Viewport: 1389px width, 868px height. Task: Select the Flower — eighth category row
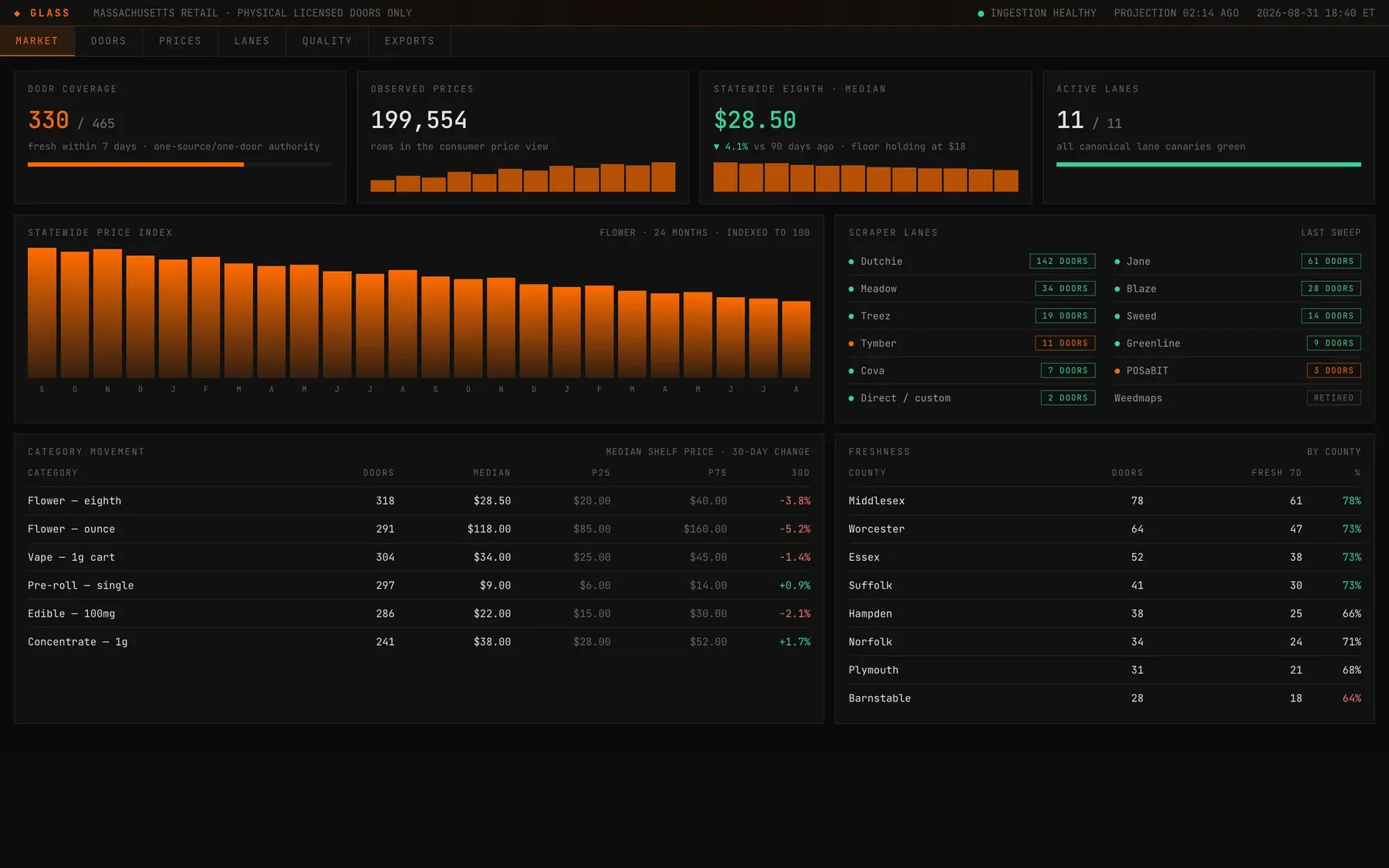[419, 501]
